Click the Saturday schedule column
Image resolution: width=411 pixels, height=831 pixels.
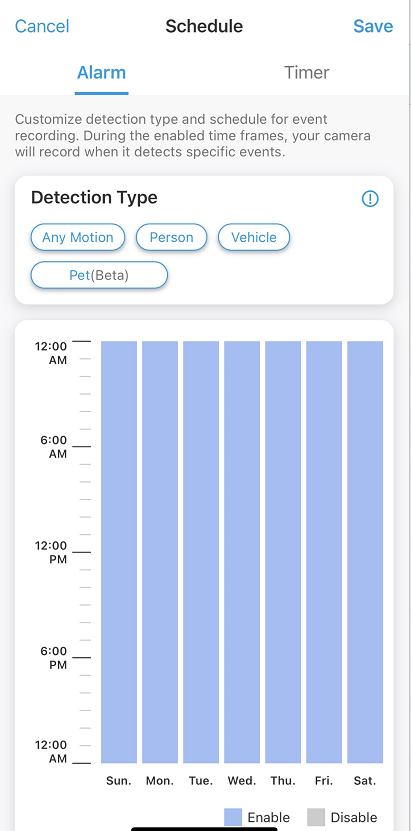click(365, 552)
